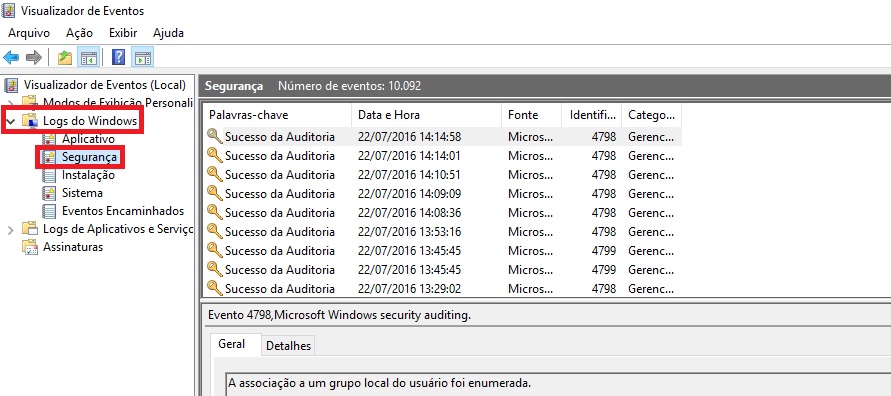Screen dimensions: 891x396
Task: Expand Logs de Aplicativos e Serviços node
Action: point(11,230)
